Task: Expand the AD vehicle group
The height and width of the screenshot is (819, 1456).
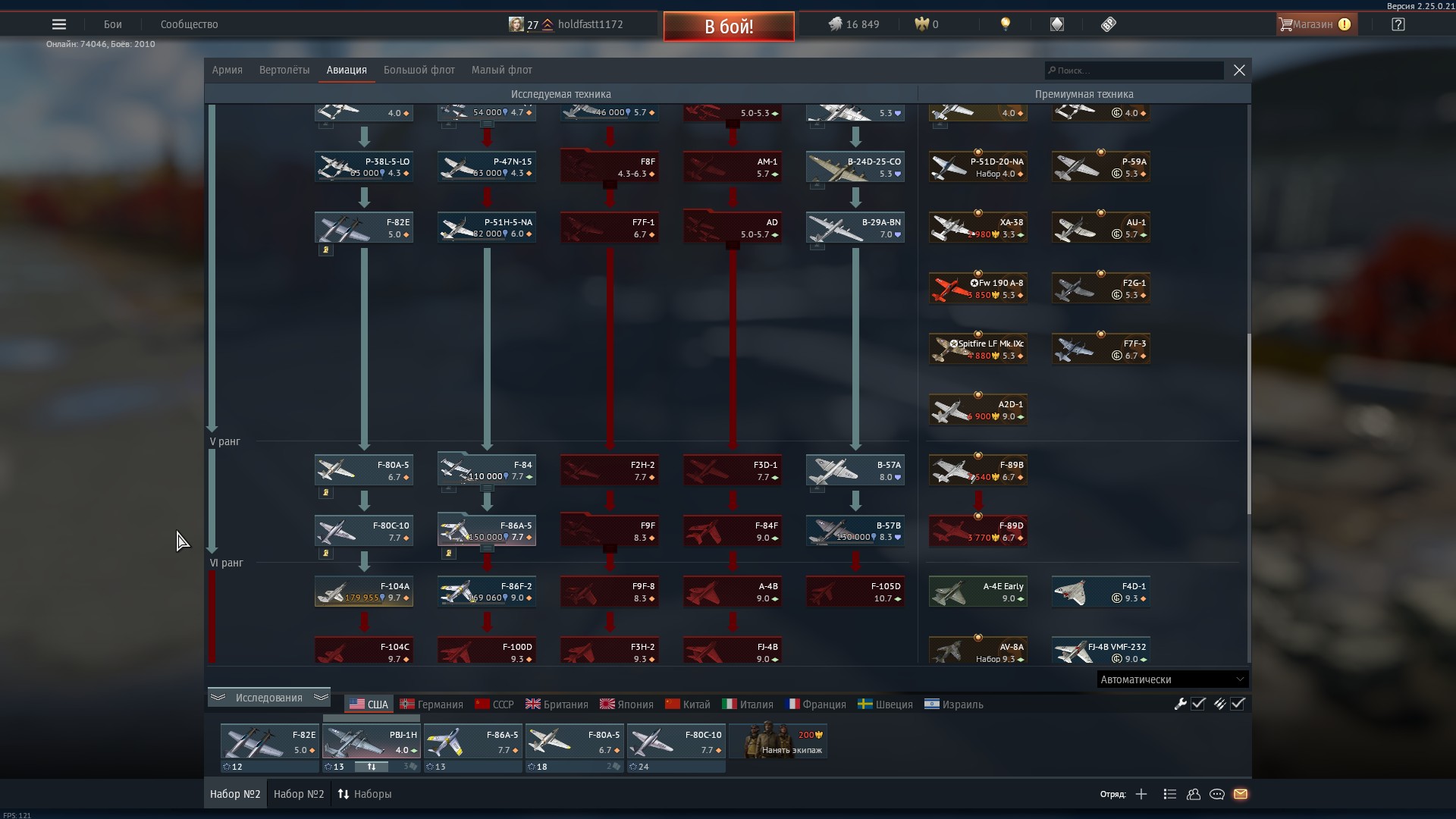Action: tap(733, 246)
